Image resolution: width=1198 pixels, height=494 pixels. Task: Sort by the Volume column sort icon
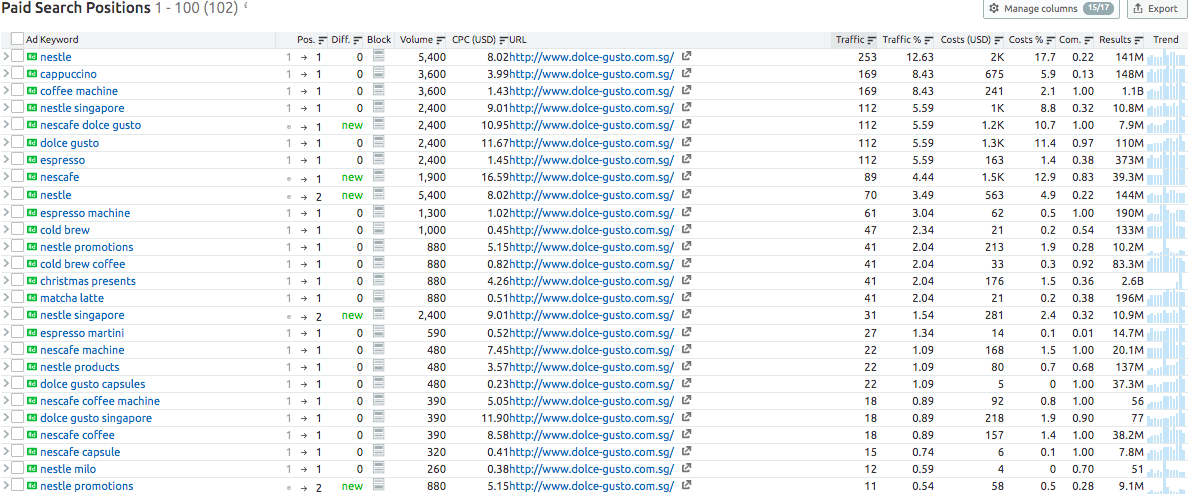coord(441,40)
